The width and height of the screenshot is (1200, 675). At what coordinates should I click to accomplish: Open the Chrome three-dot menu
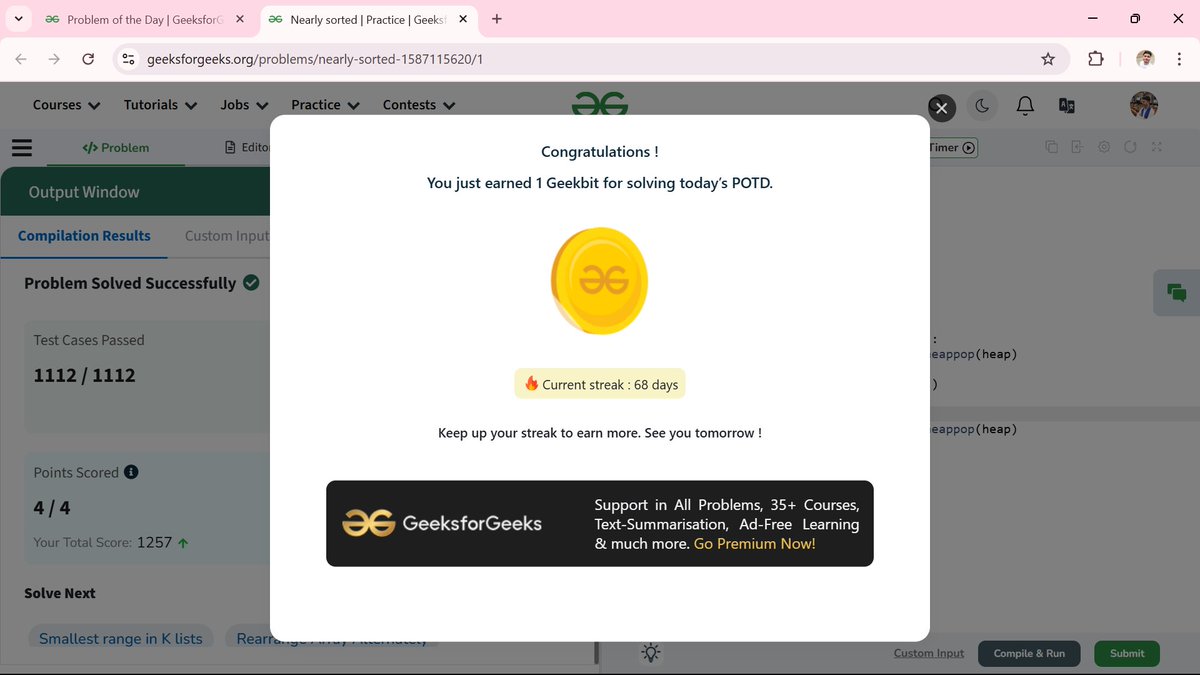click(1180, 59)
